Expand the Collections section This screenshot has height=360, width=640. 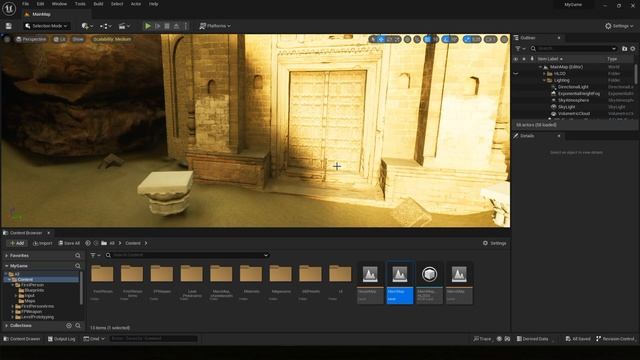pos(7,326)
